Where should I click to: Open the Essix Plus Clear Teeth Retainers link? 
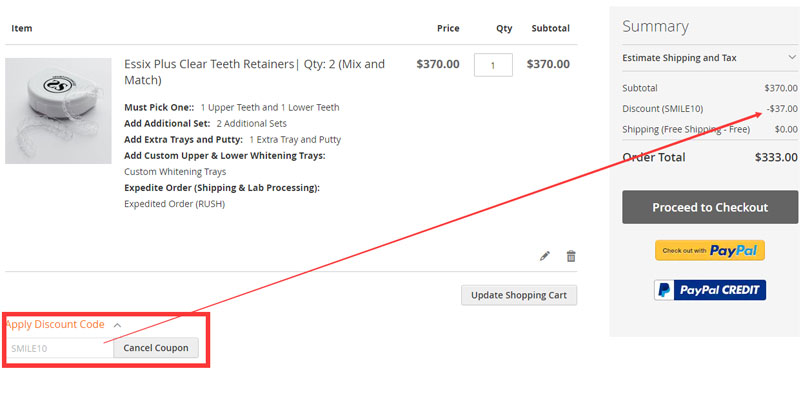[254, 71]
